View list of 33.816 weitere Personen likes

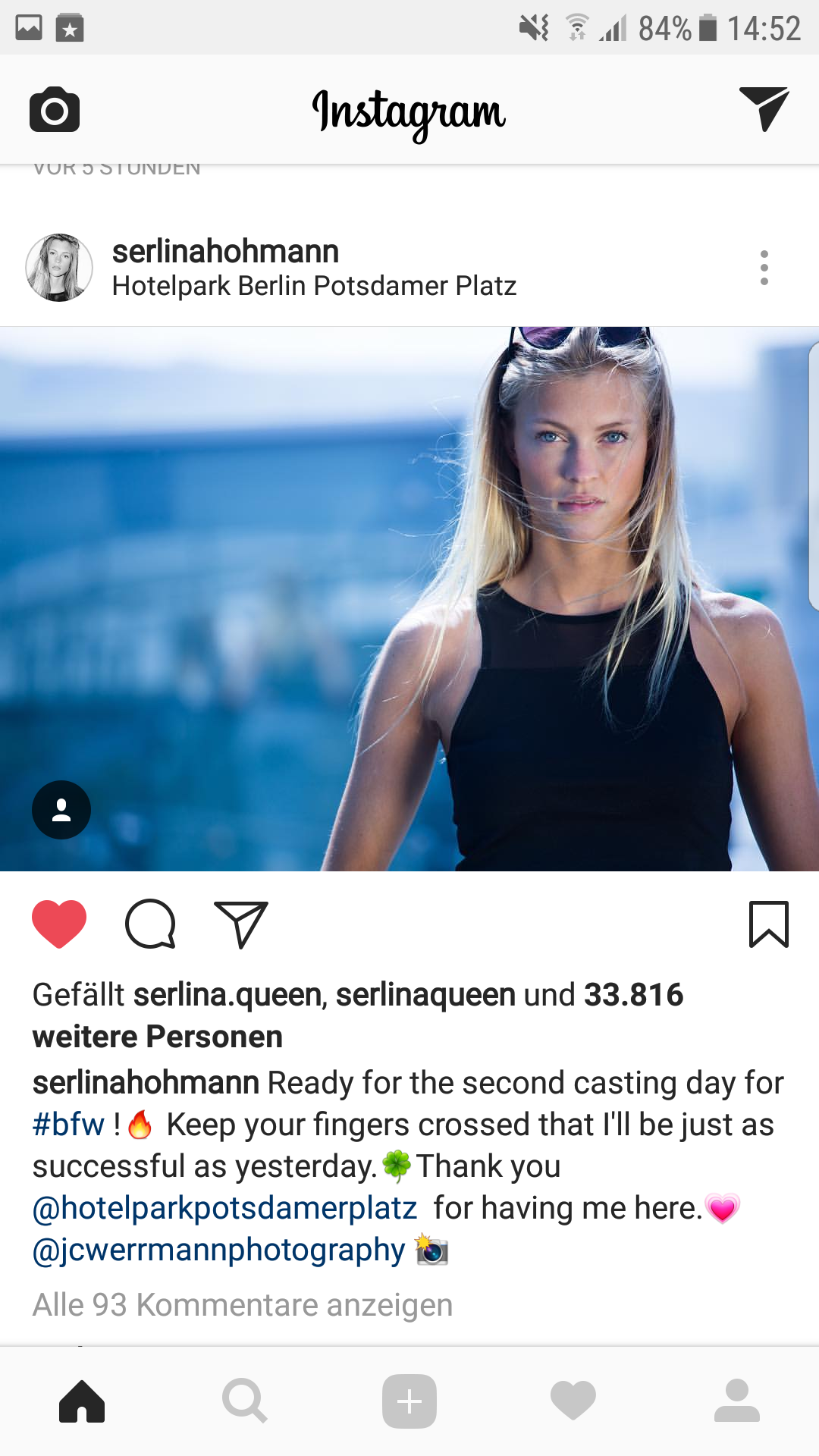click(358, 1015)
